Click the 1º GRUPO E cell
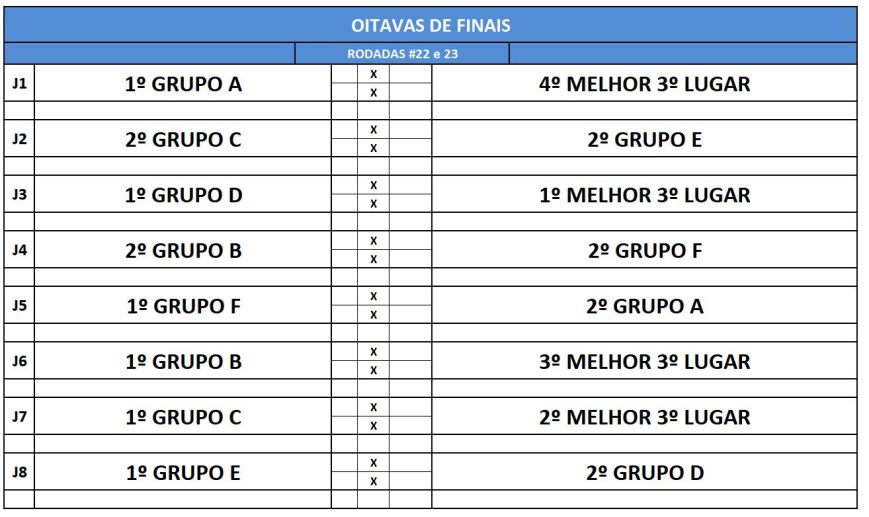This screenshot has width=869, height=517. [183, 472]
